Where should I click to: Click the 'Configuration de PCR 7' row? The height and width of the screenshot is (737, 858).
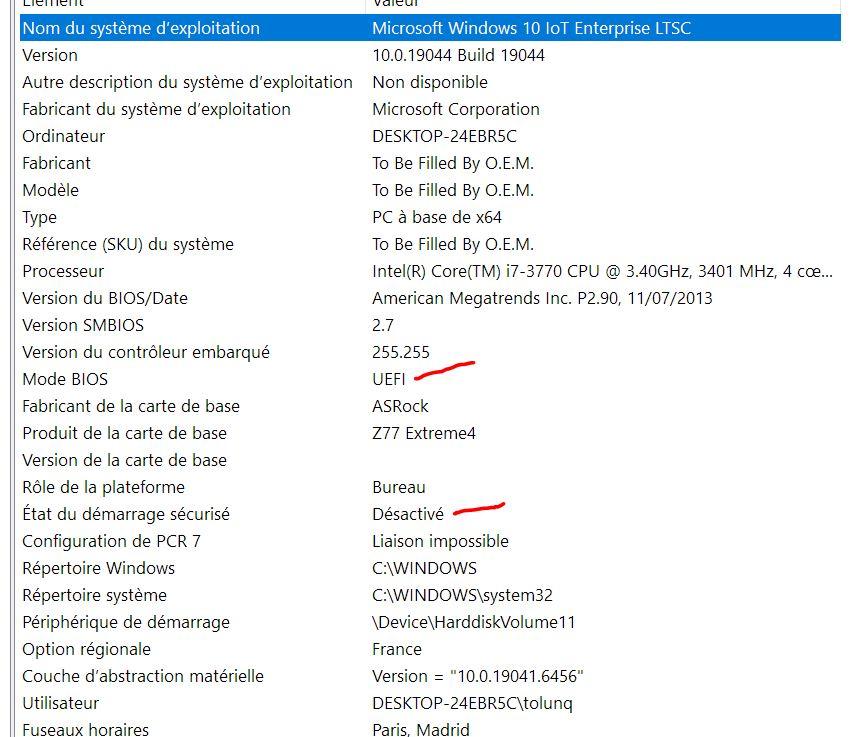pyautogui.click(x=106, y=541)
